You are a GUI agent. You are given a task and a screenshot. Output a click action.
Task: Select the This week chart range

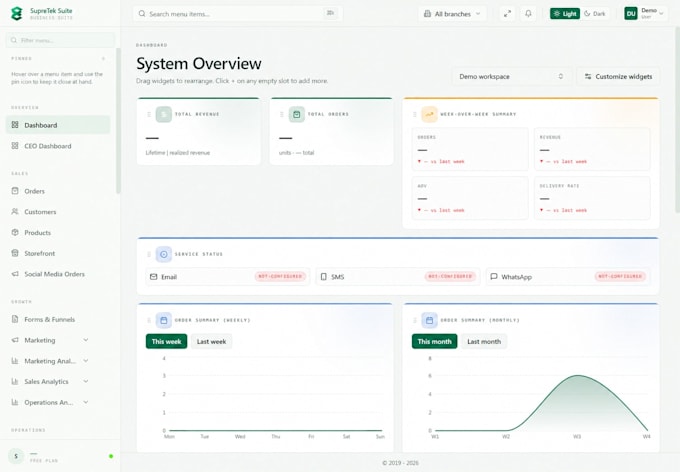tap(167, 341)
